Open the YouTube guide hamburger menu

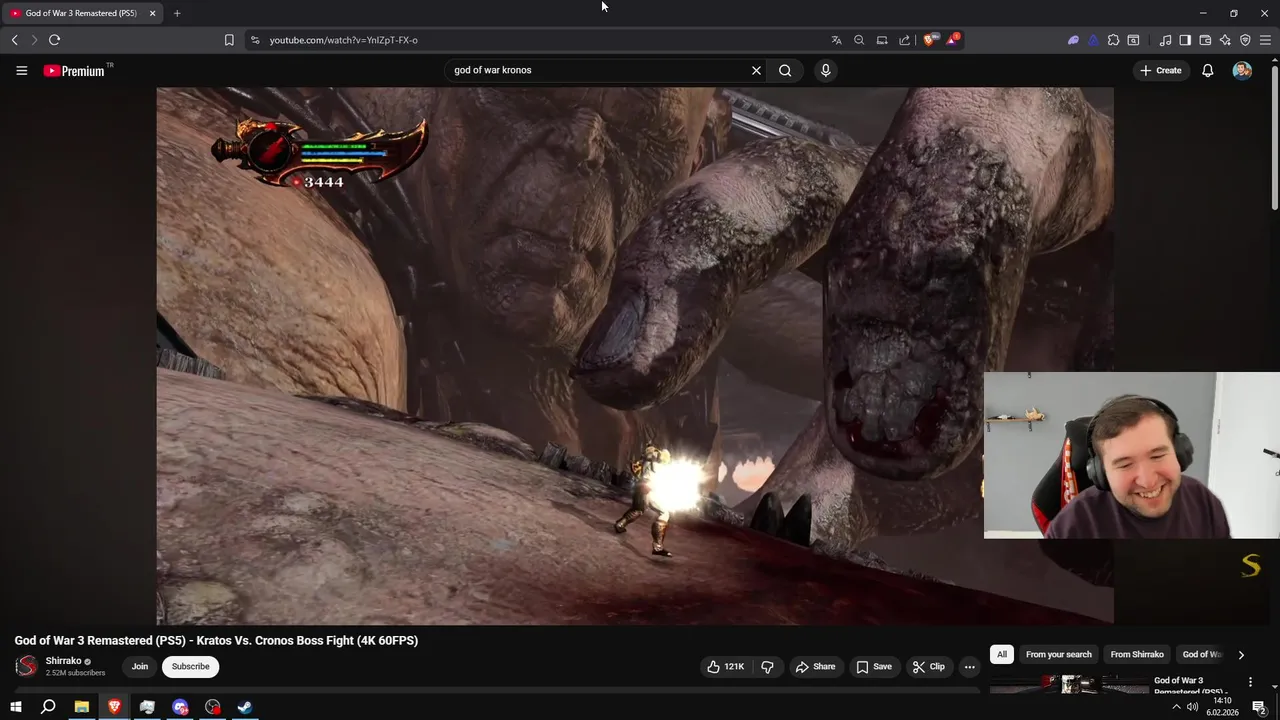coord(21,70)
